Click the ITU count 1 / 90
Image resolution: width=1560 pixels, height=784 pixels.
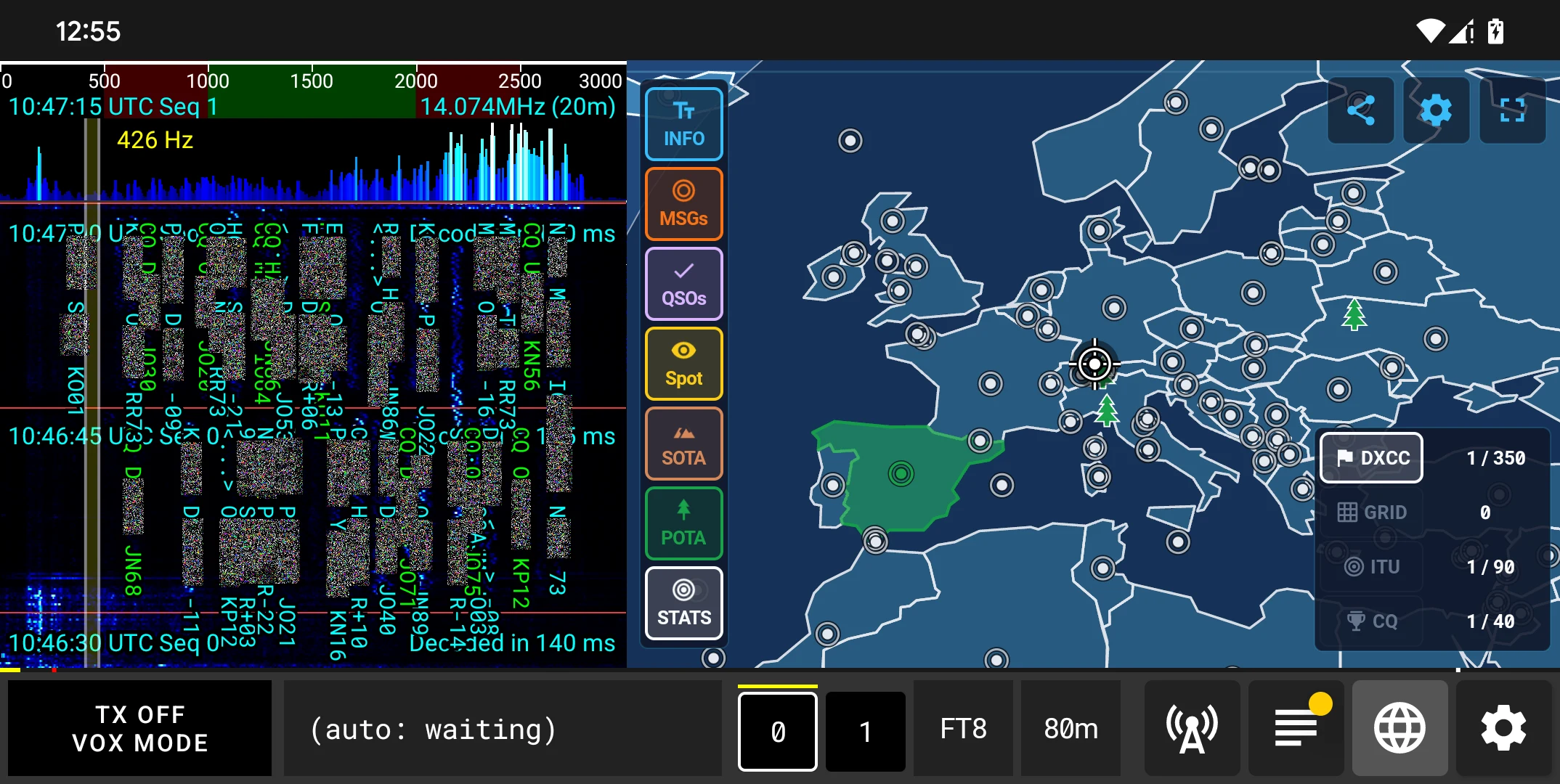point(1490,567)
